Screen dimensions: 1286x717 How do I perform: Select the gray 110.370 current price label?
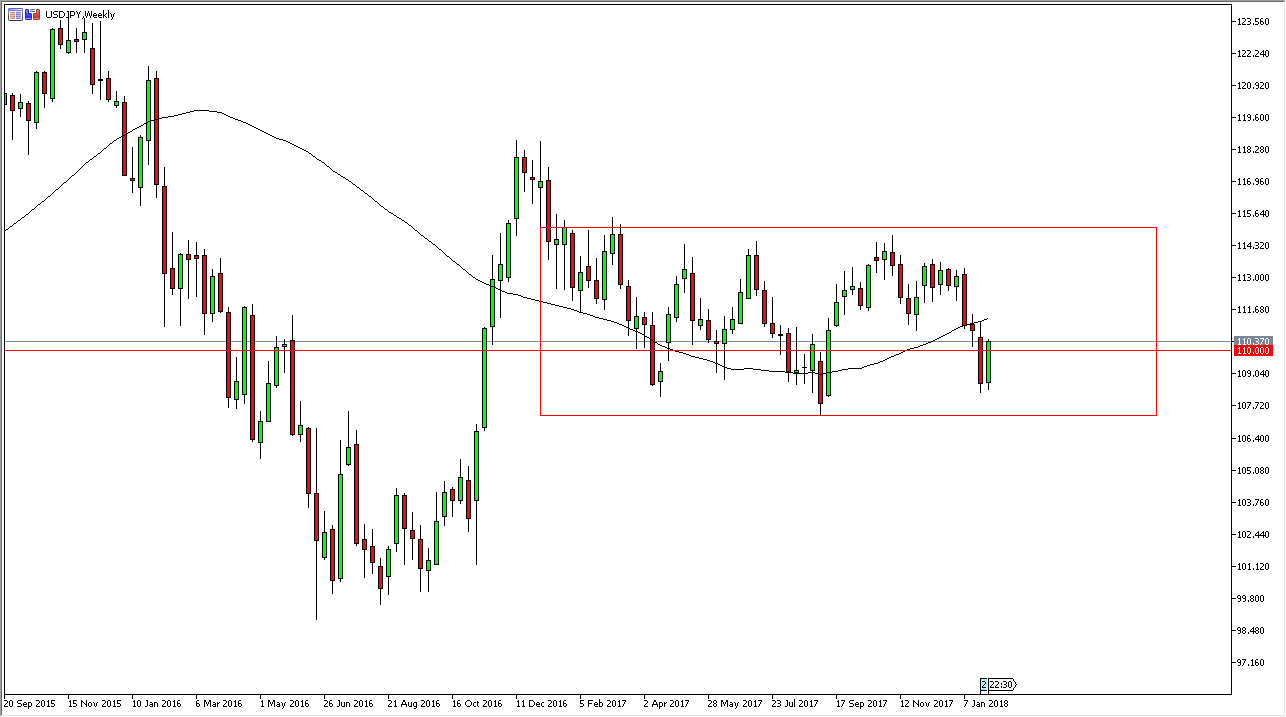[1253, 341]
